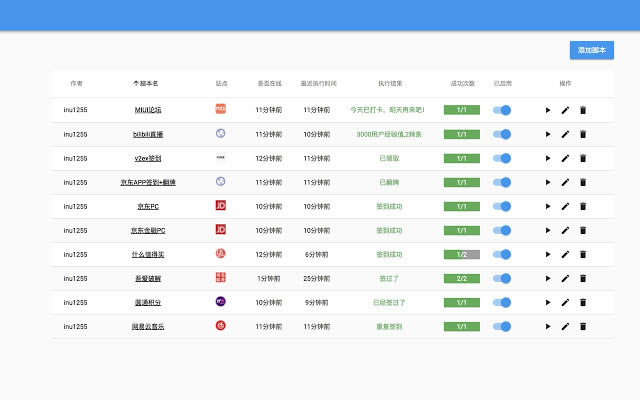Open the v2ex签到 script link
Image resolution: width=640 pixels, height=400 pixels.
pyautogui.click(x=148, y=158)
